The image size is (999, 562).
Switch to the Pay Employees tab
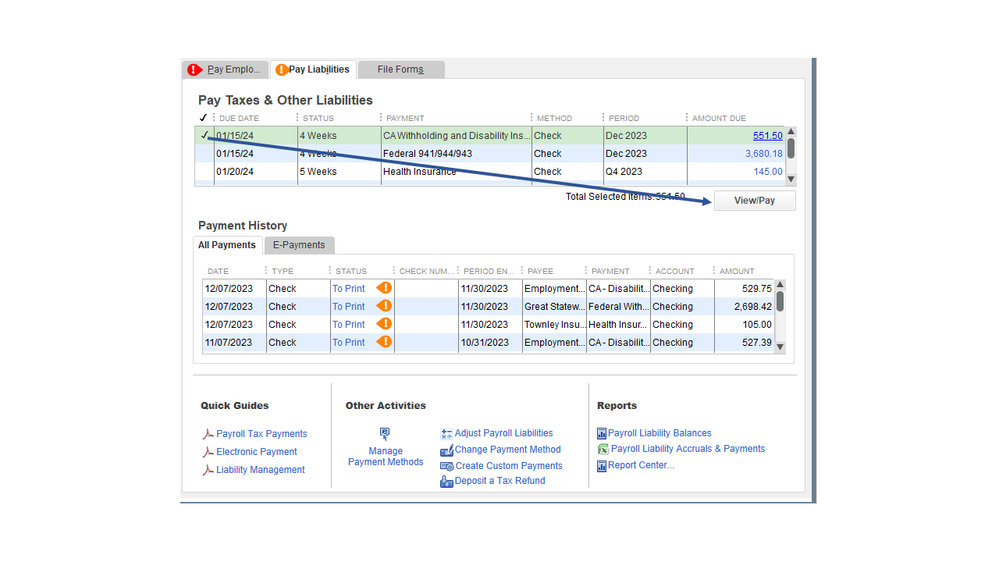(x=225, y=69)
